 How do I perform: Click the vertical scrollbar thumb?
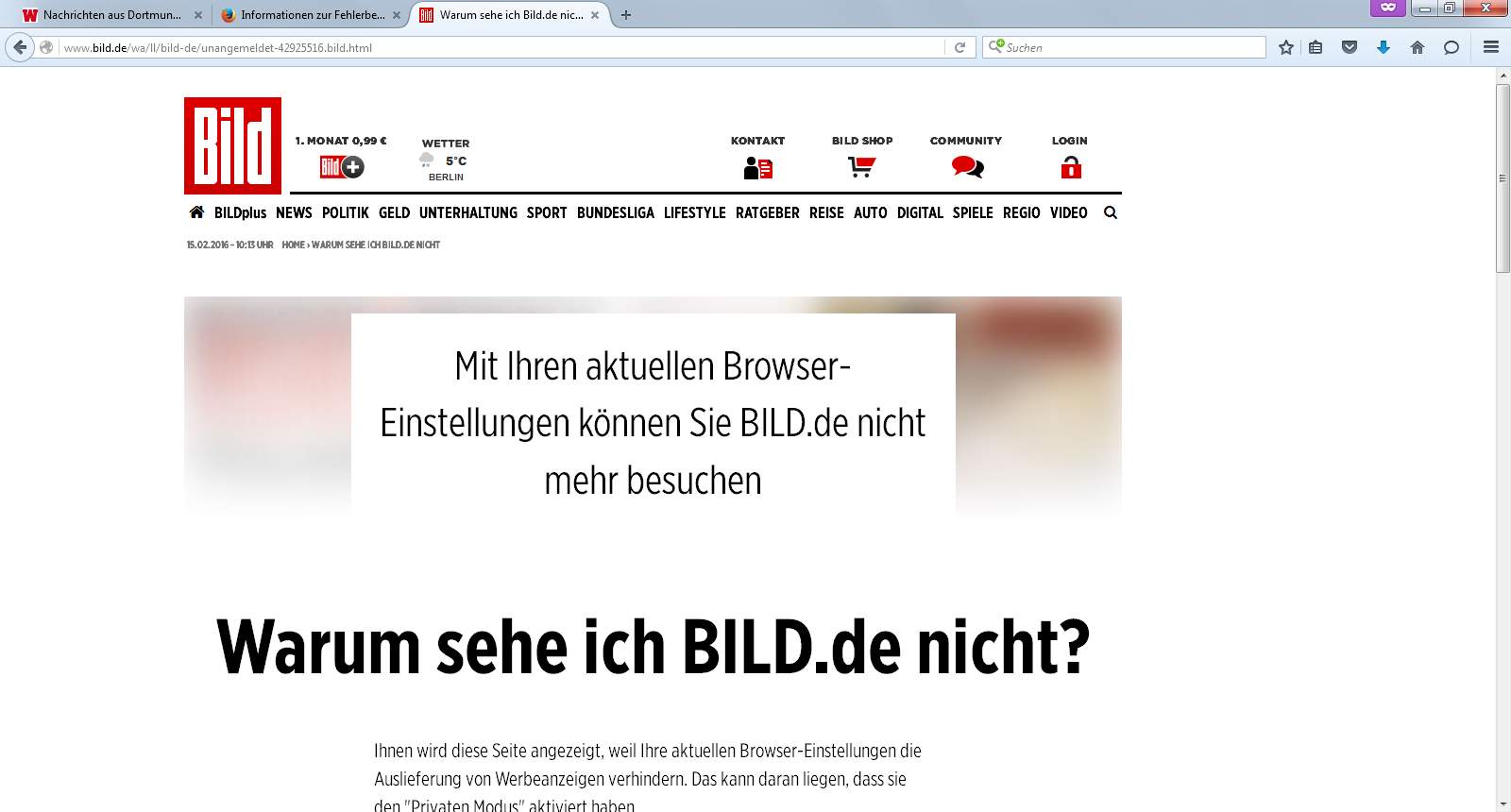click(1503, 178)
